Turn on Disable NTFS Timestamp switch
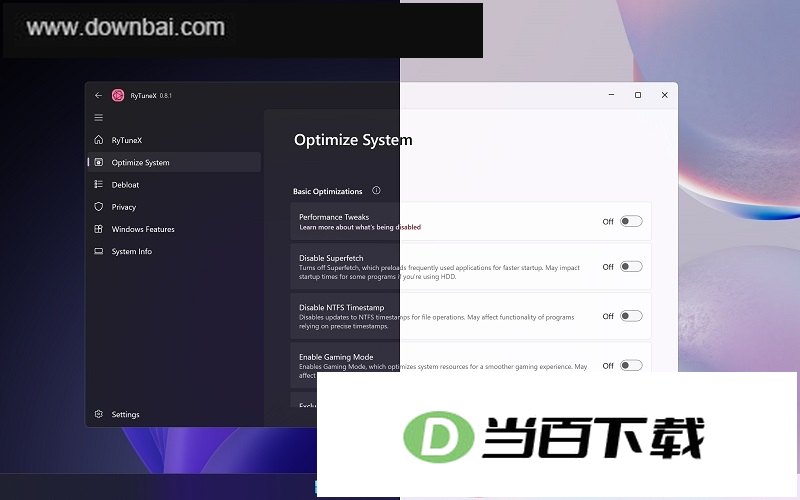Screen dimensions: 800x500 tap(631, 316)
